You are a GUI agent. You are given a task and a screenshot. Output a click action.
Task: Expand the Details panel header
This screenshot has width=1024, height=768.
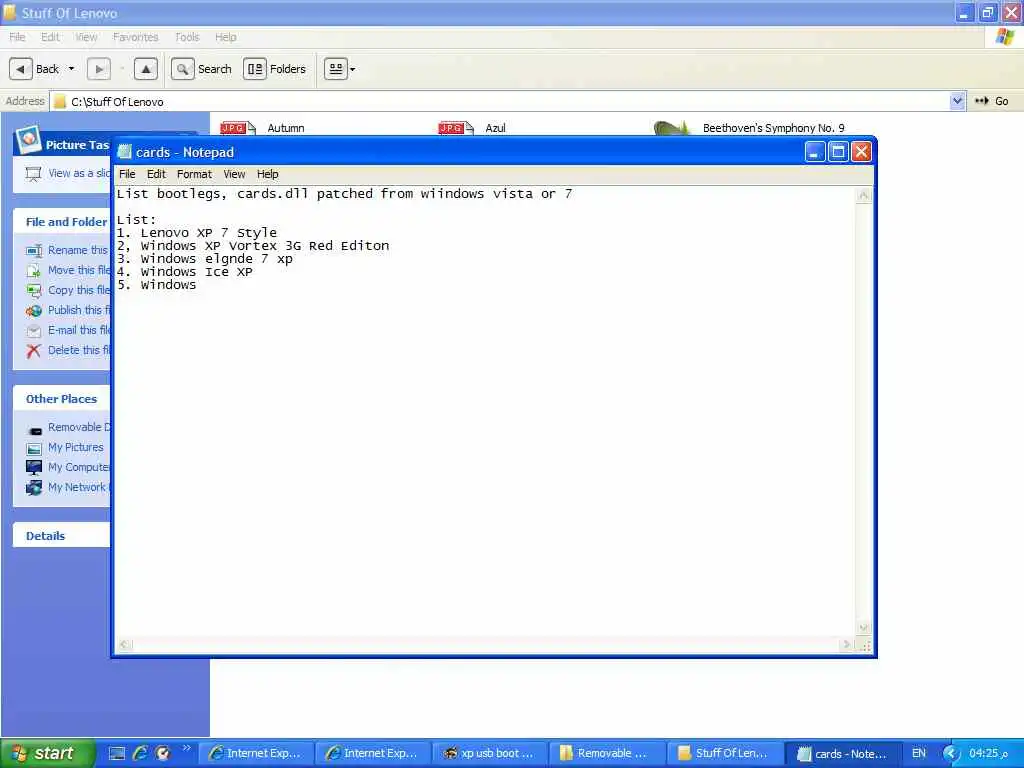coord(61,536)
